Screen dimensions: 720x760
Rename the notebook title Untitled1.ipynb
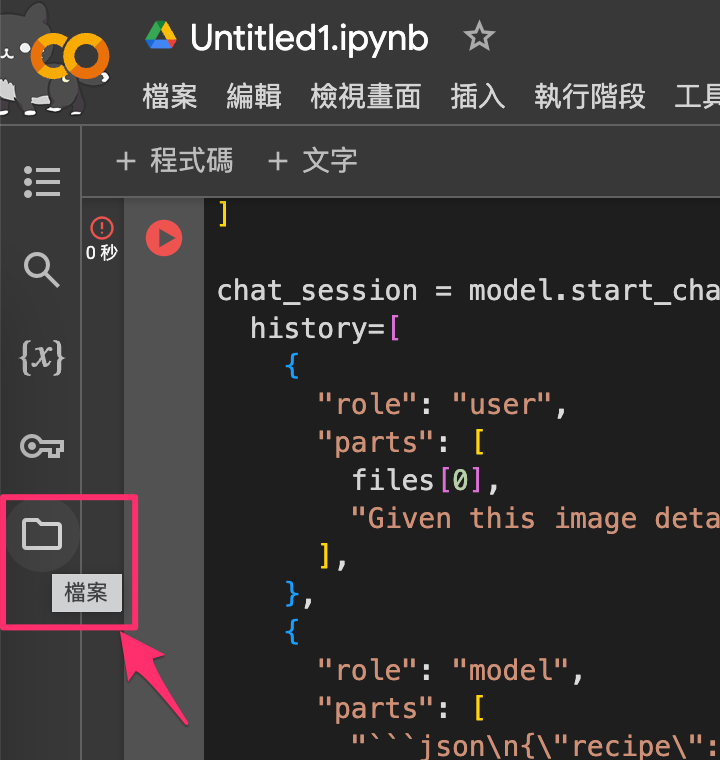point(309,39)
